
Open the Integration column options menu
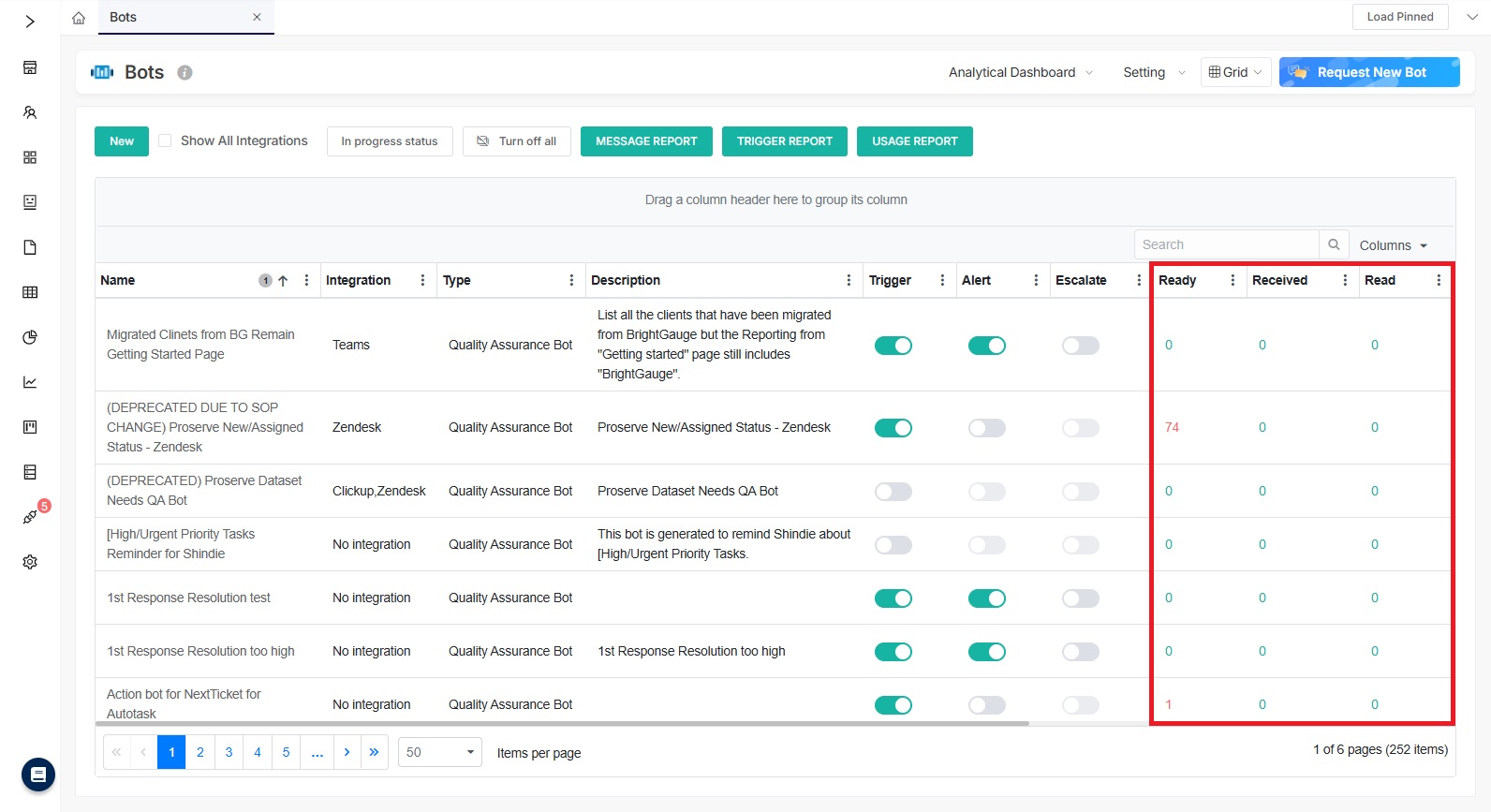(x=422, y=280)
